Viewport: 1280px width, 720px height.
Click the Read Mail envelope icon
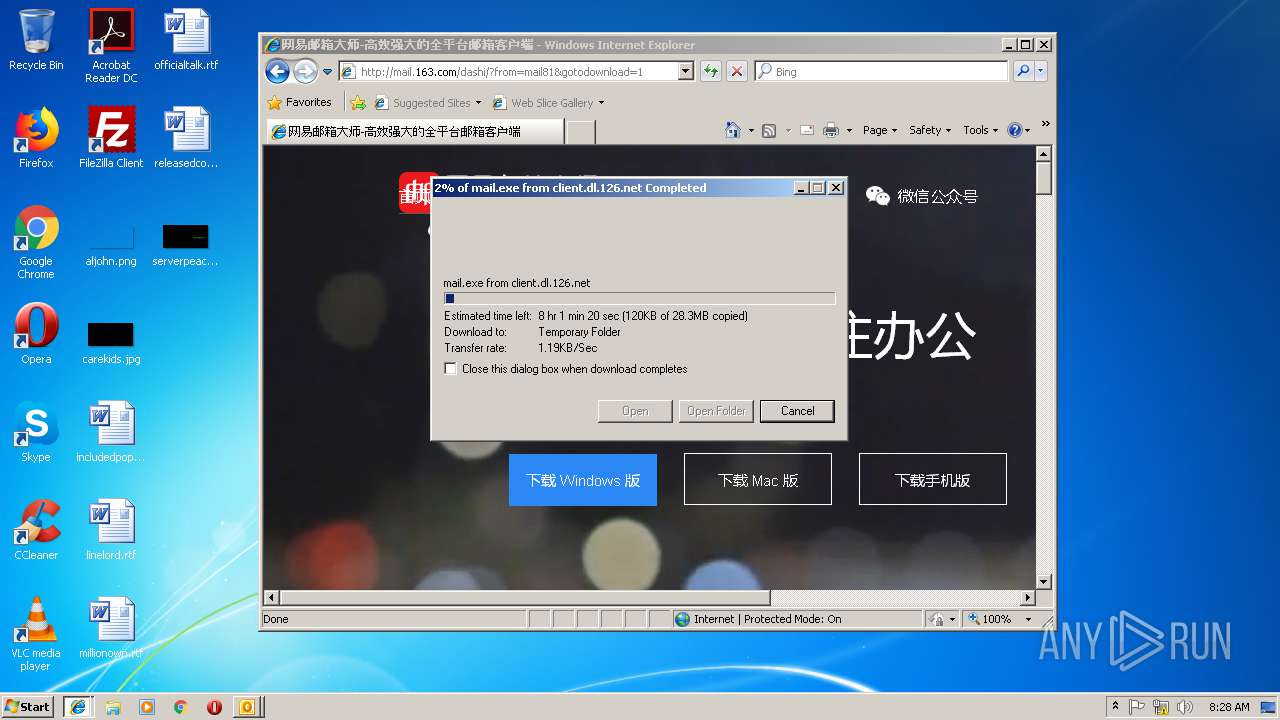(806, 130)
